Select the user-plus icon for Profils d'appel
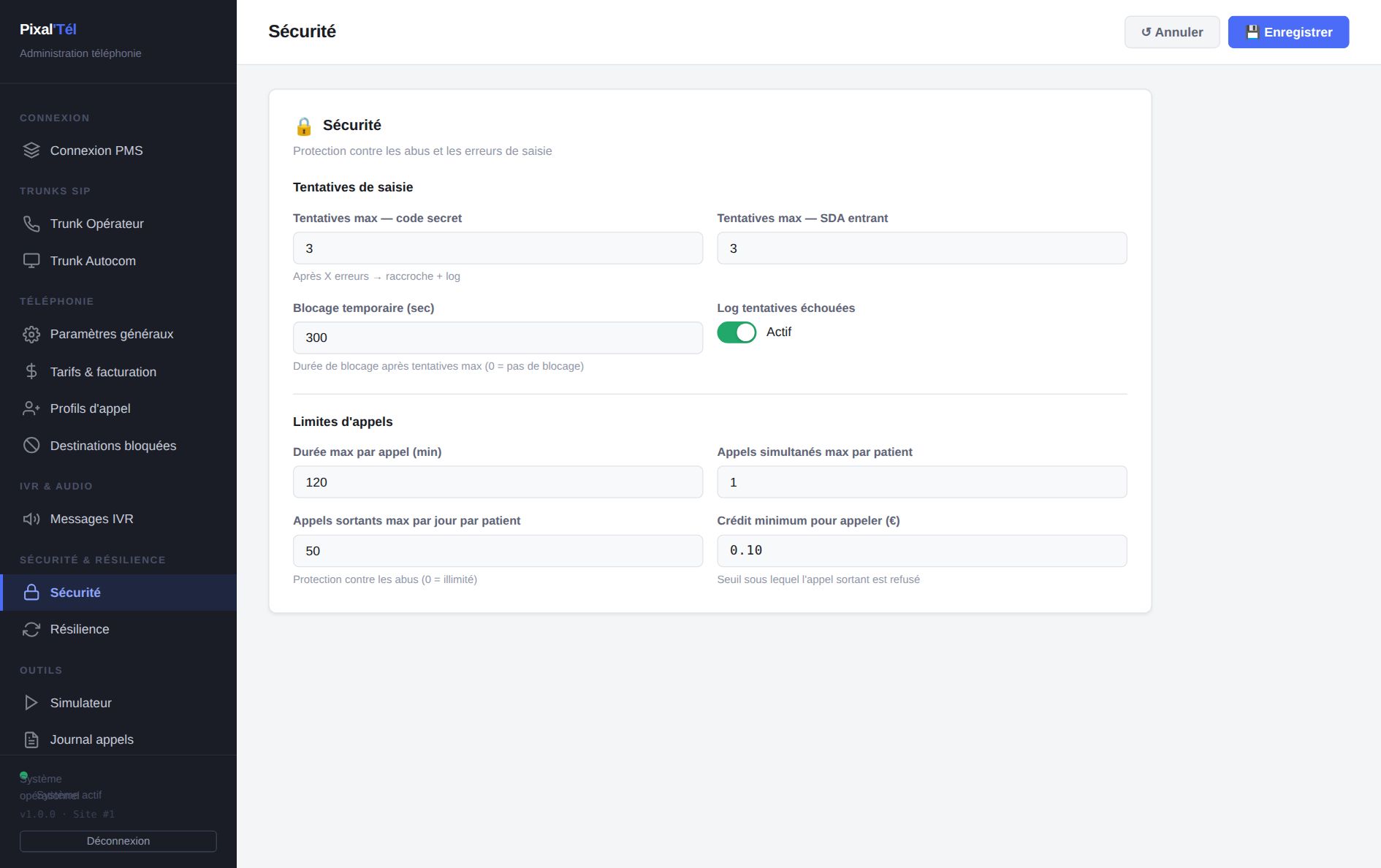The height and width of the screenshot is (868, 1381). [31, 408]
